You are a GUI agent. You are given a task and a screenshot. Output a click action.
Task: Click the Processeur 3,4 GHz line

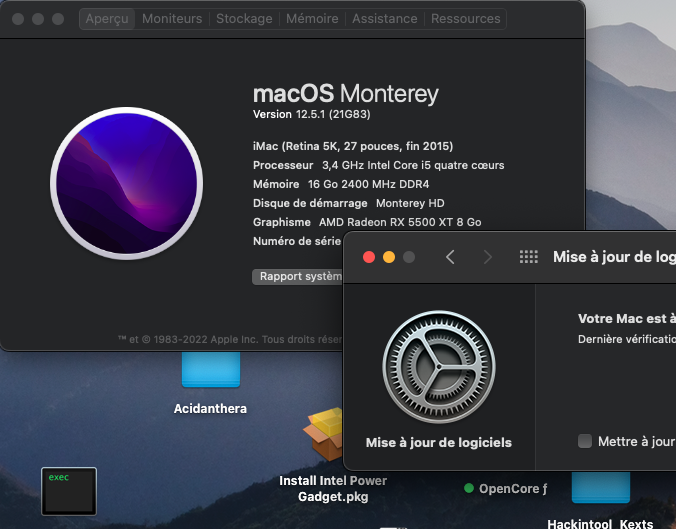coord(379,165)
